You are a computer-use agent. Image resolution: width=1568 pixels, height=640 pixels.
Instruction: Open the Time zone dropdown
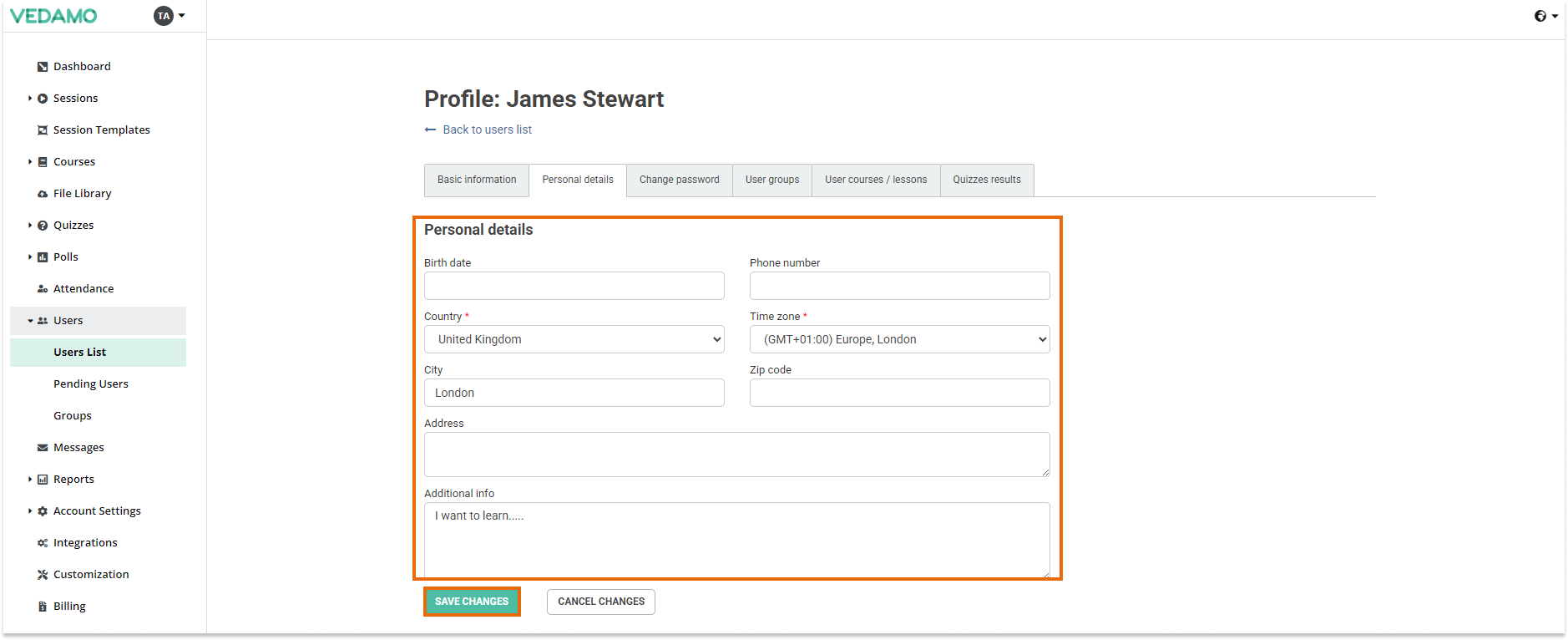(x=900, y=339)
